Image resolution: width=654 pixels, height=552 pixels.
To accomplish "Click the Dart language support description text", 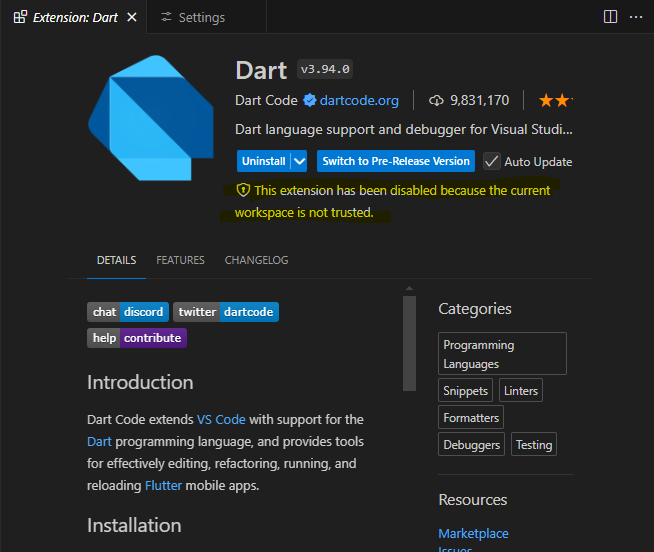I will [404, 129].
